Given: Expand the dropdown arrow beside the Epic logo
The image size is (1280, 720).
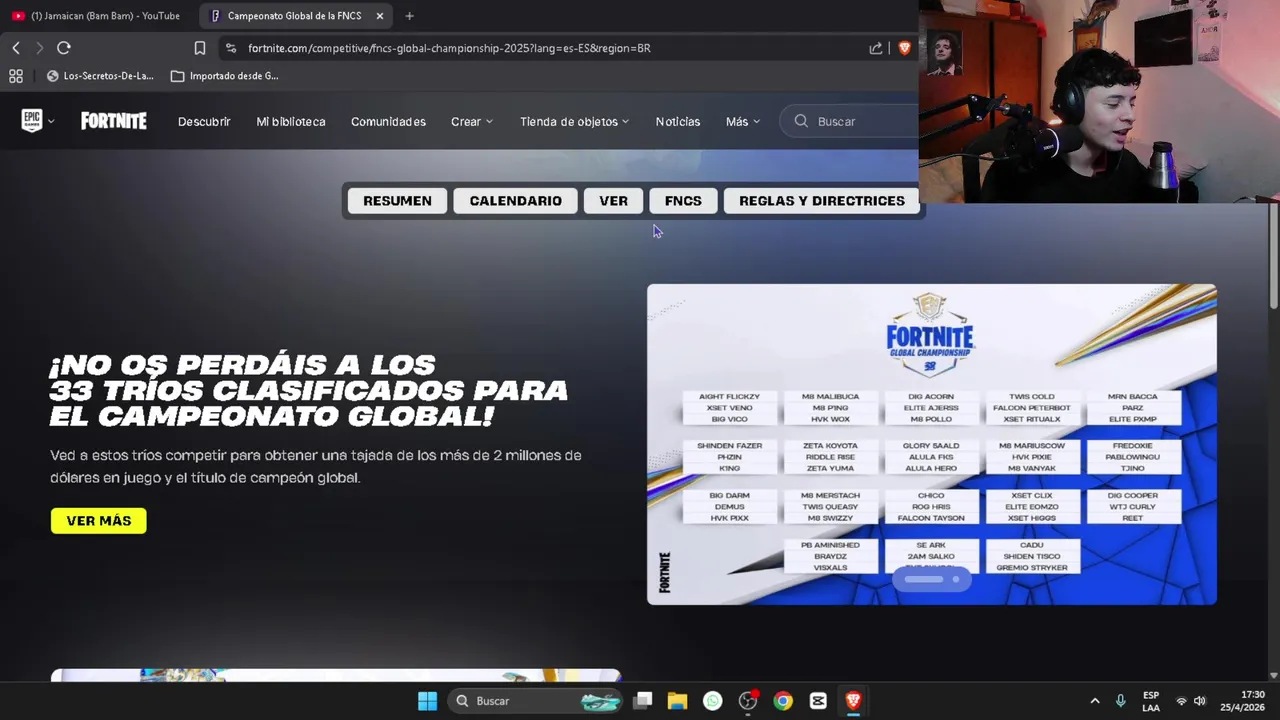Looking at the screenshot, I should (x=51, y=122).
